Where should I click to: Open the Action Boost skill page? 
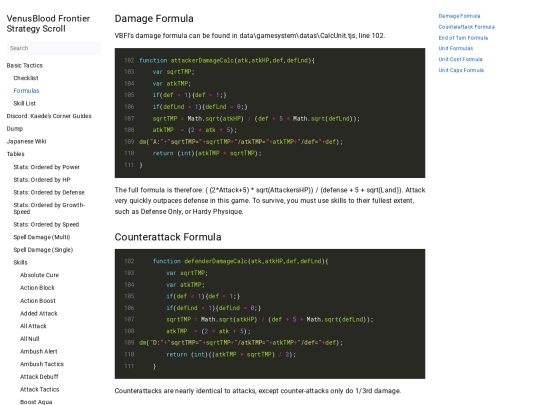(38, 301)
